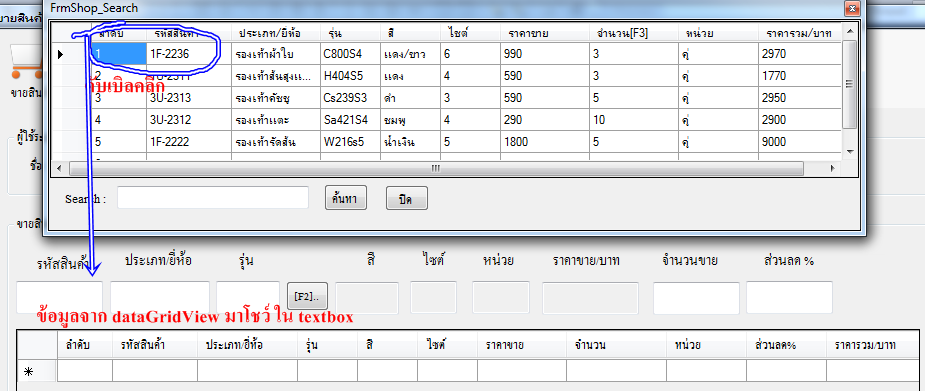Viewport: 925px width, 391px height.
Task: Click the ราคาขาย/บาท field in sales form
Action: (x=591, y=297)
